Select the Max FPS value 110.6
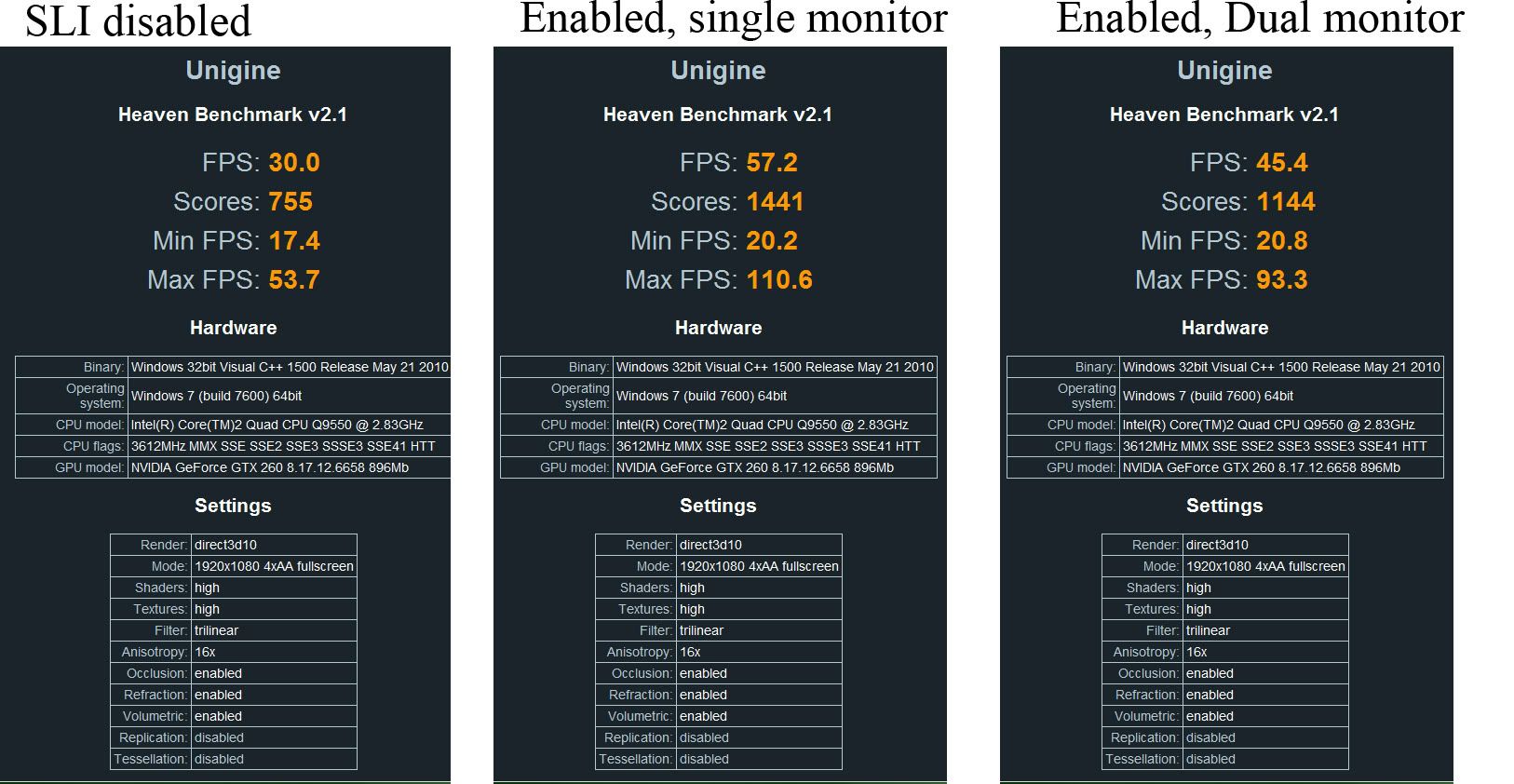The image size is (1514, 784). tap(779, 279)
